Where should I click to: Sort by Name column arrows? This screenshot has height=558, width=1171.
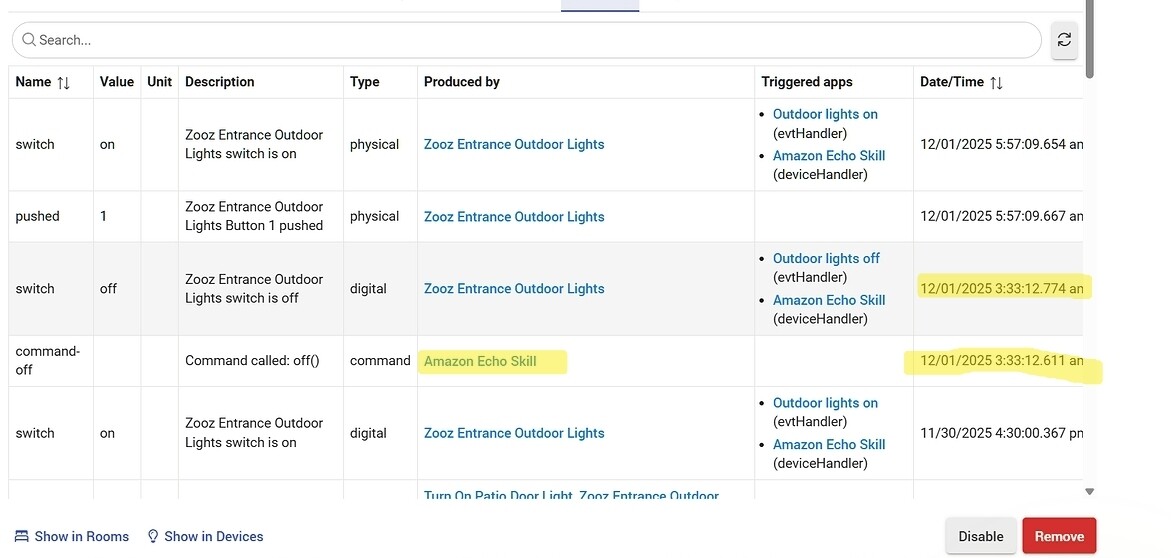[64, 83]
